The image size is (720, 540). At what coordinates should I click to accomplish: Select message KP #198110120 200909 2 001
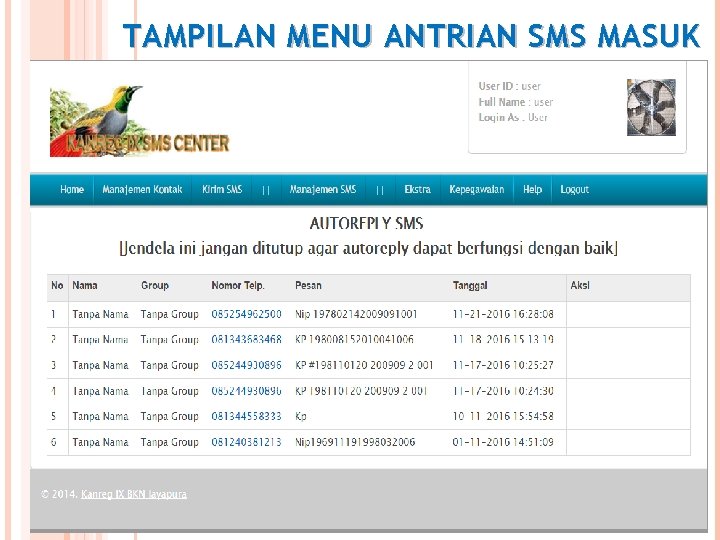click(x=365, y=365)
